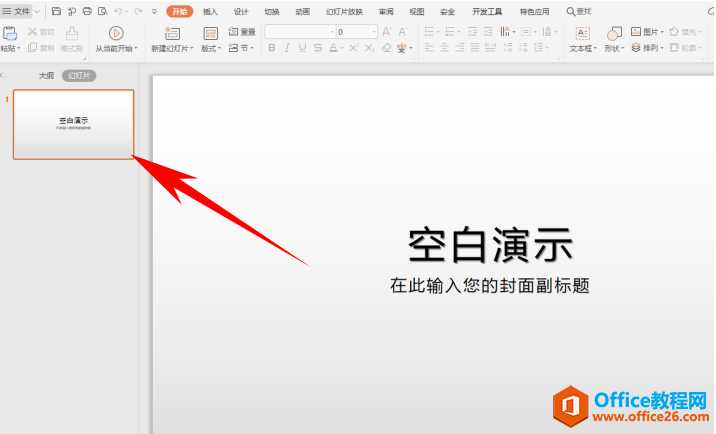Screen dimensions: 716x434
Task: Toggle Italic formatting
Action: click(286, 48)
